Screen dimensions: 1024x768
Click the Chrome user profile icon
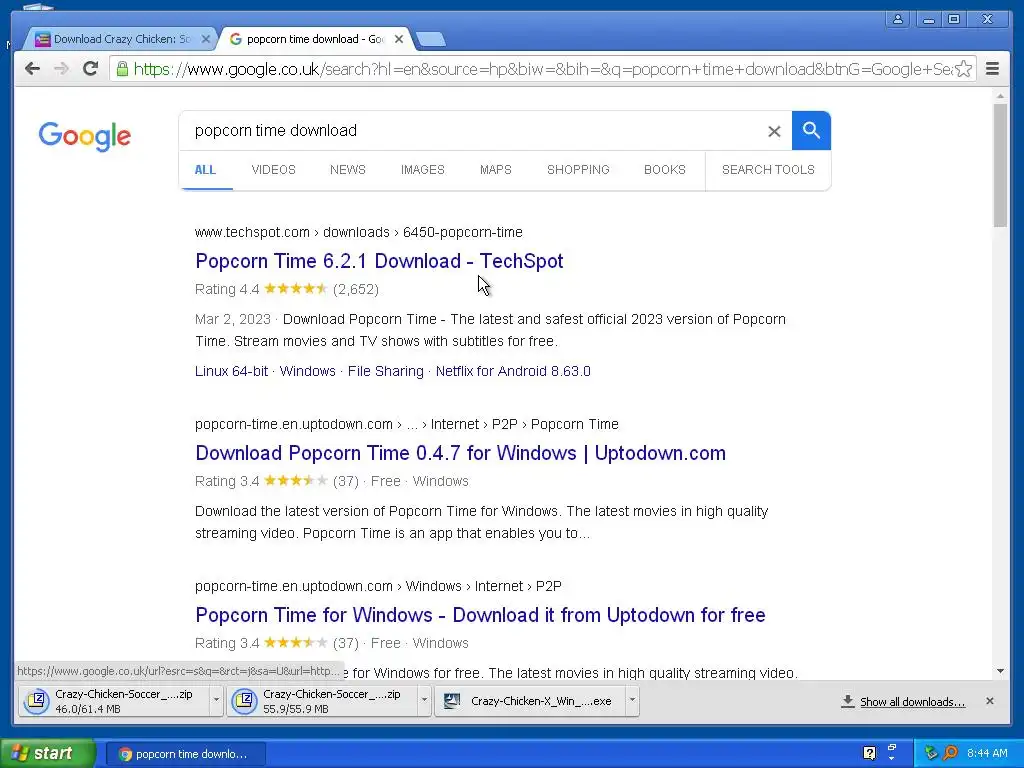[x=898, y=19]
